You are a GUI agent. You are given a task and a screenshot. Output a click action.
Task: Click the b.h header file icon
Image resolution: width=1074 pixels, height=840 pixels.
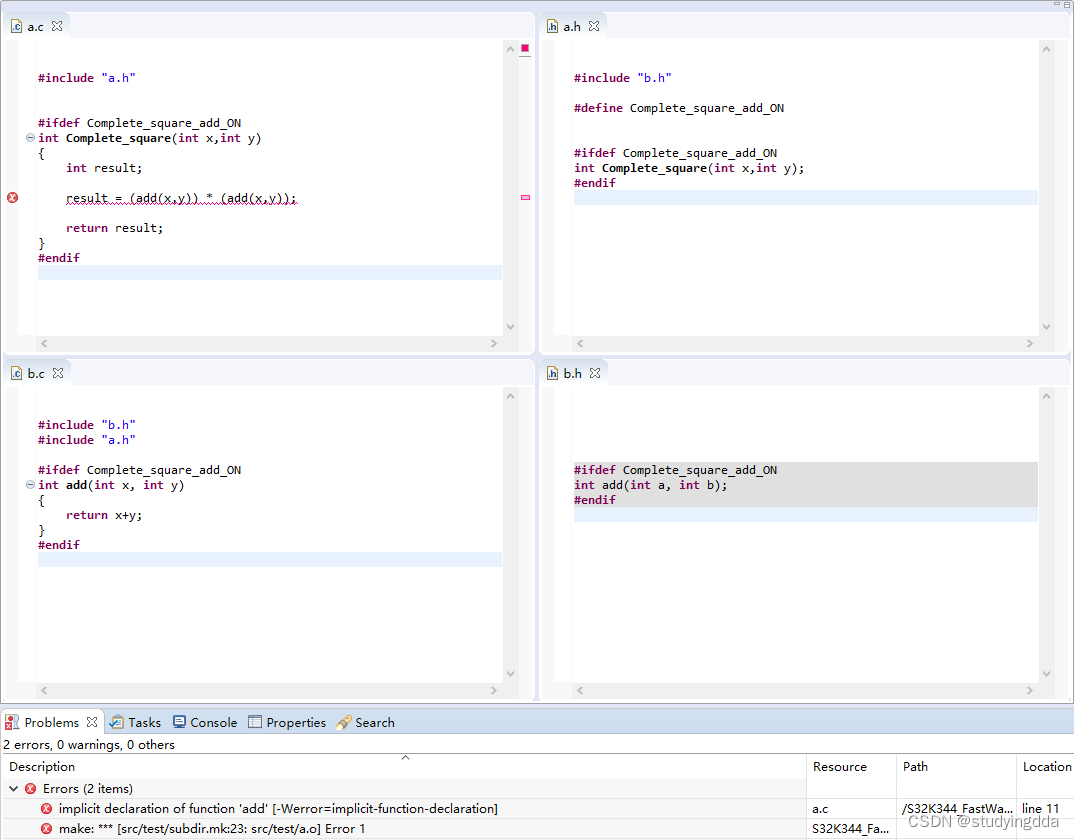[x=553, y=373]
